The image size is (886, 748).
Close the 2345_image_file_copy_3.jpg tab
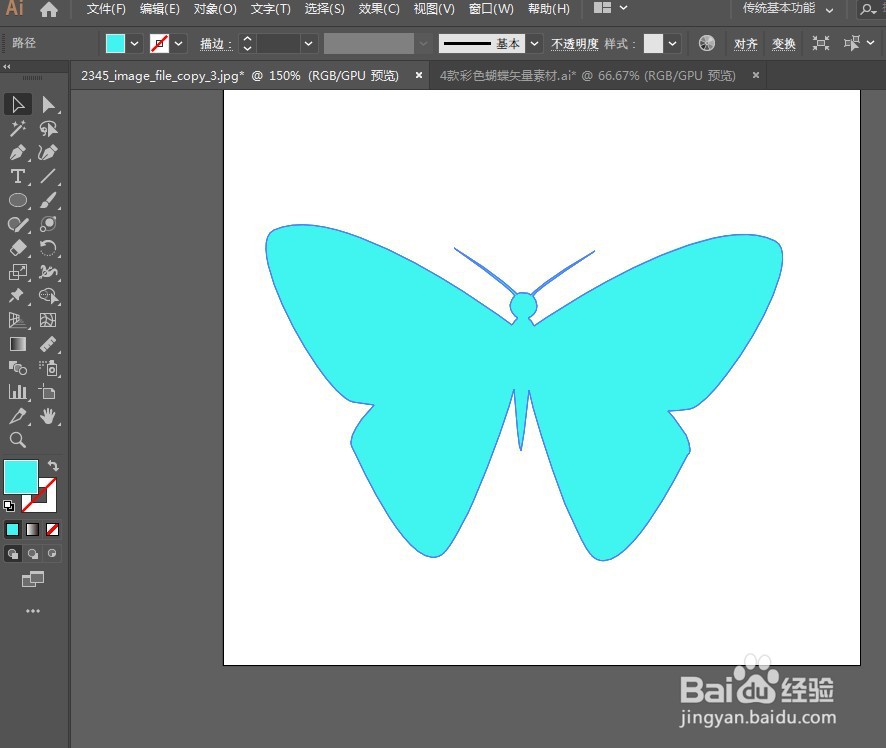pos(419,75)
